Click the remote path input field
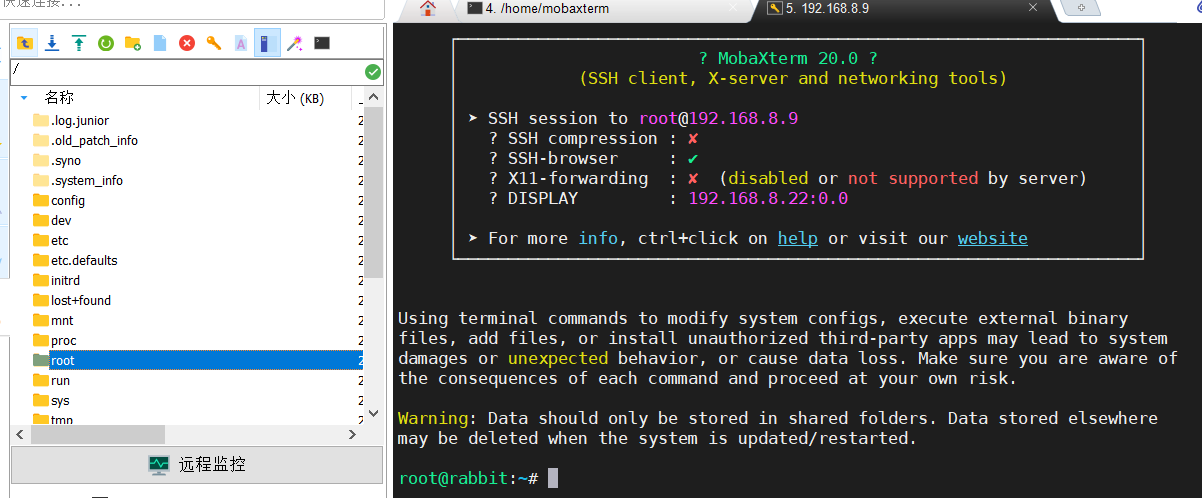 coord(185,72)
